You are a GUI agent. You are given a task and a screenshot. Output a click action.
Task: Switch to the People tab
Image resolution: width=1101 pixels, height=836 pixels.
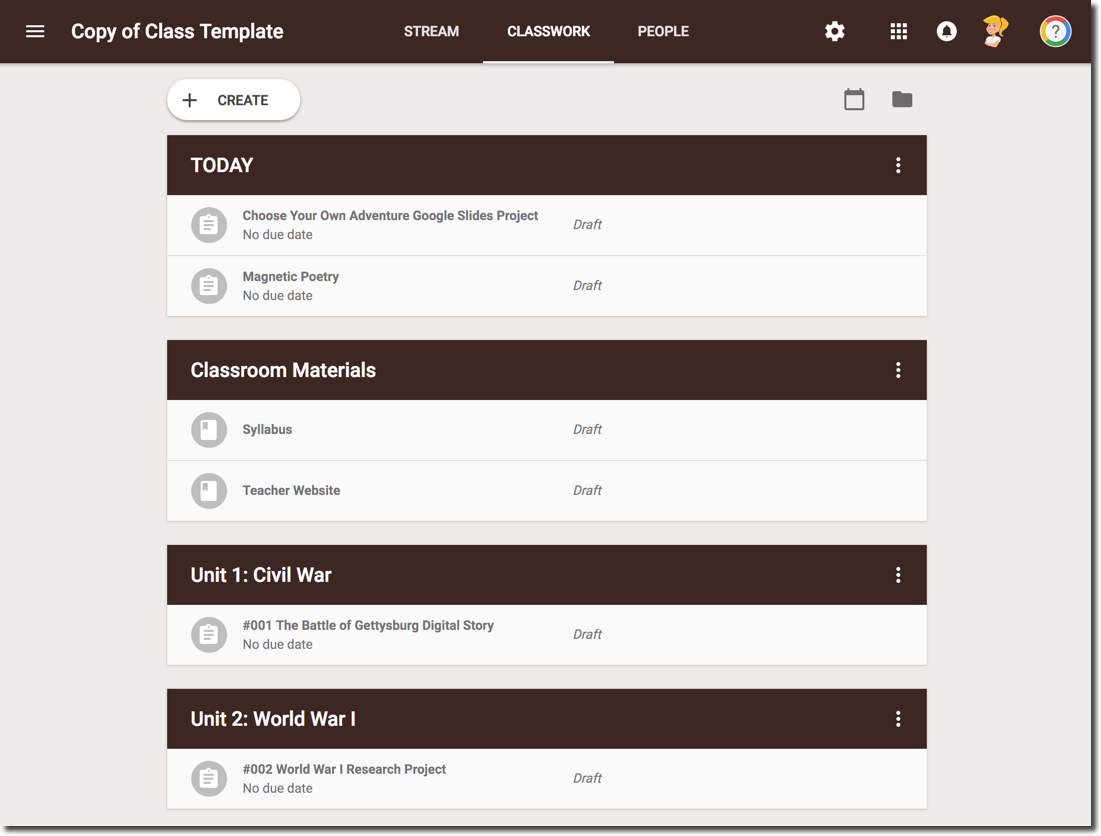[663, 32]
